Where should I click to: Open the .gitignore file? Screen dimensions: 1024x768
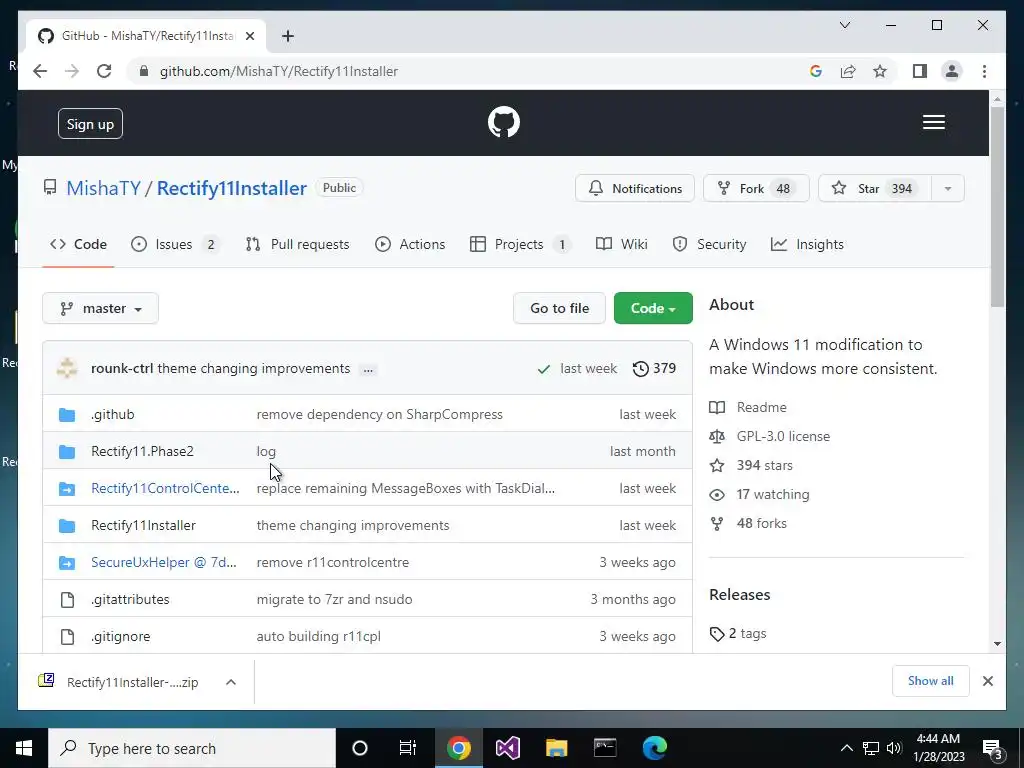click(121, 637)
